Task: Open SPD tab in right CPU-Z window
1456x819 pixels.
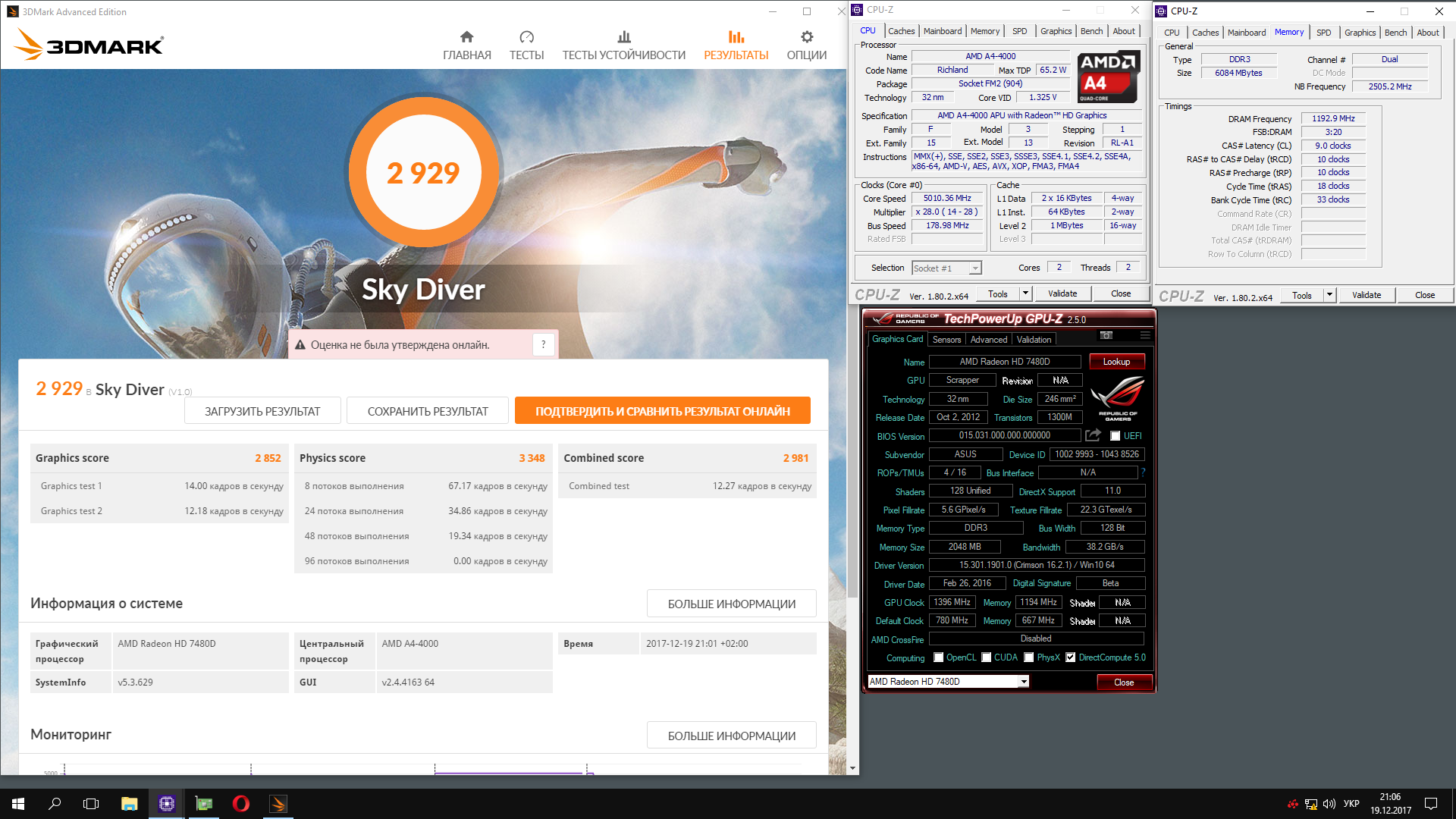Action: (x=1324, y=33)
